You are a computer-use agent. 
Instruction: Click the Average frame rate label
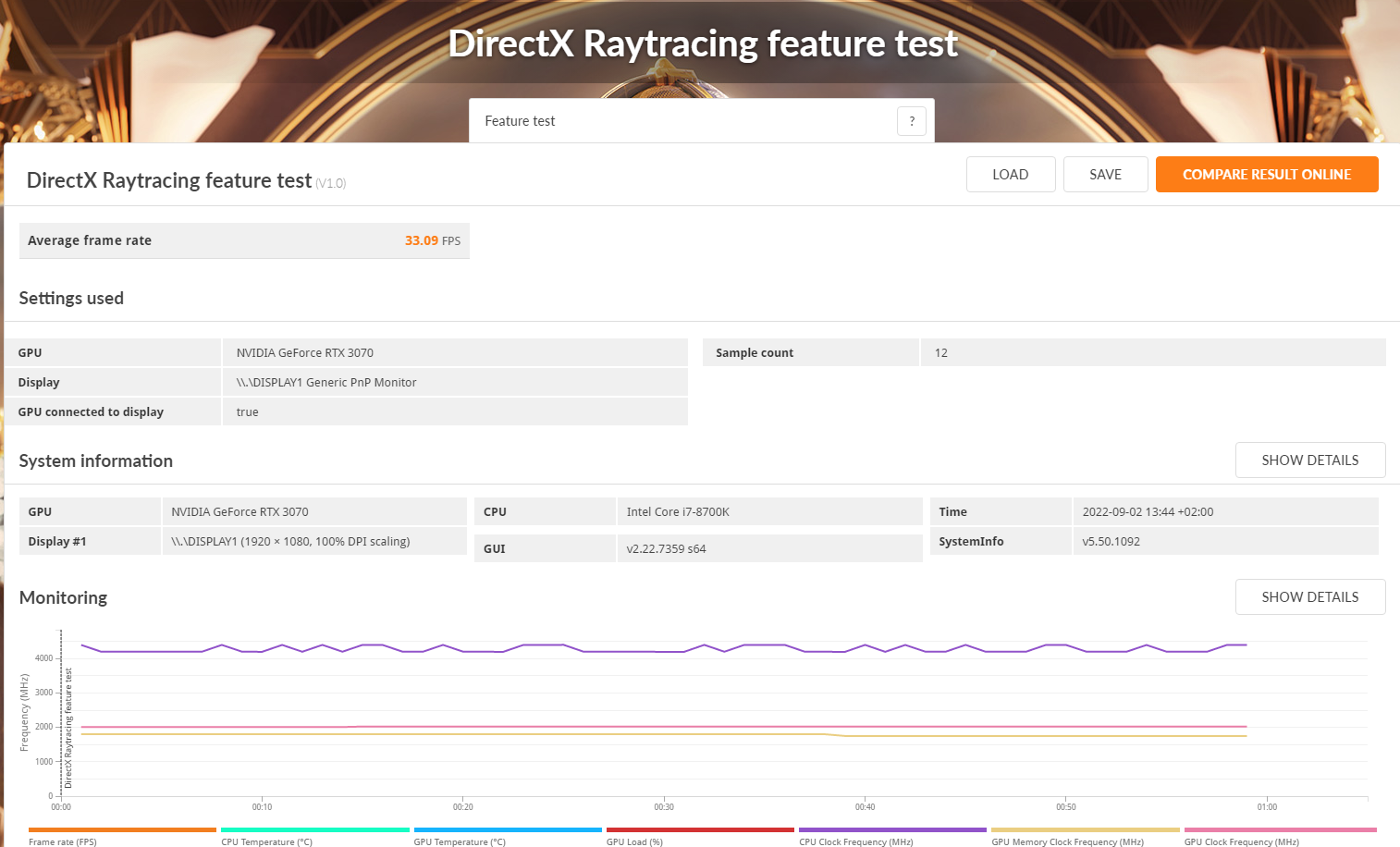click(90, 240)
